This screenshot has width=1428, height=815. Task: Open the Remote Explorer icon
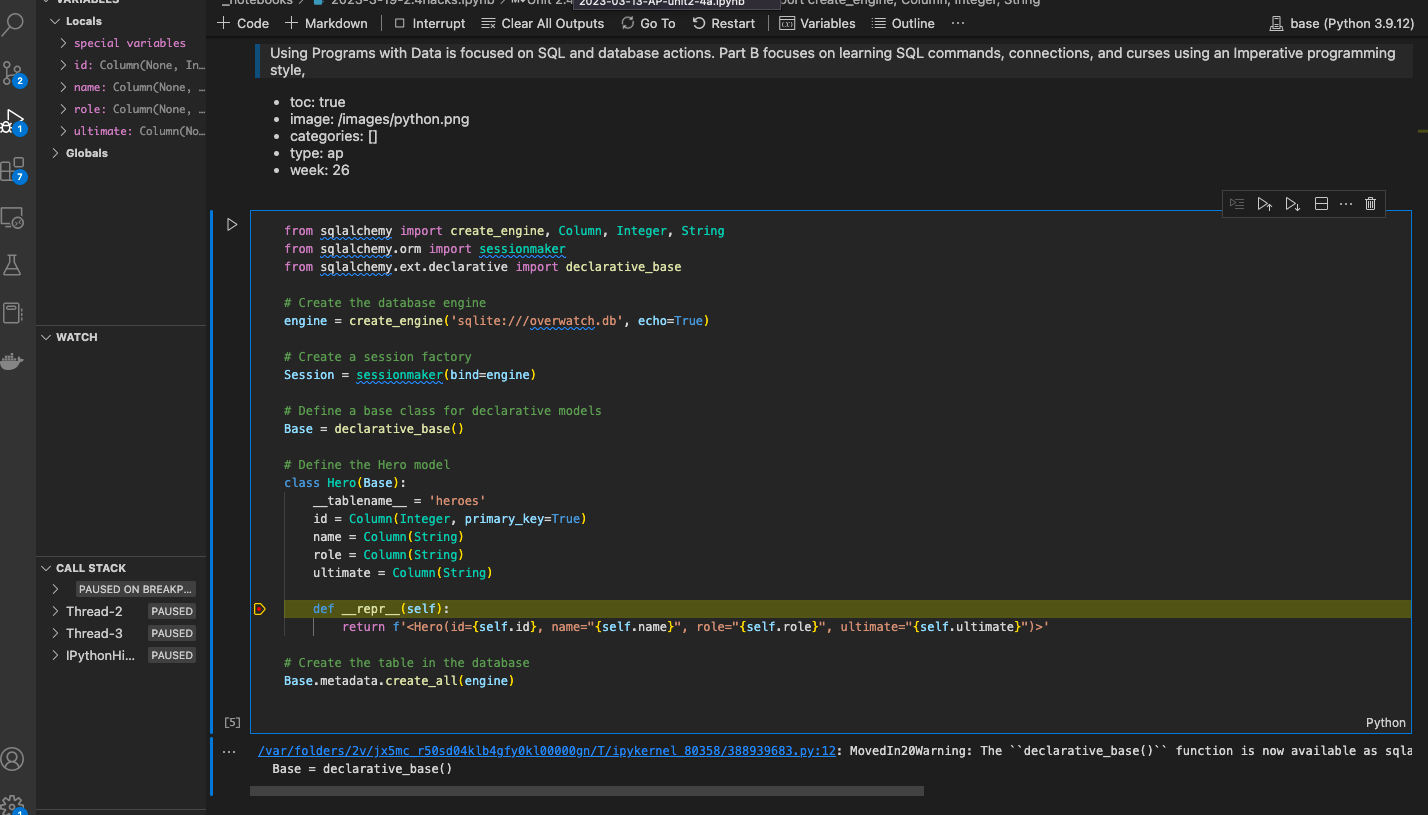click(x=12, y=217)
